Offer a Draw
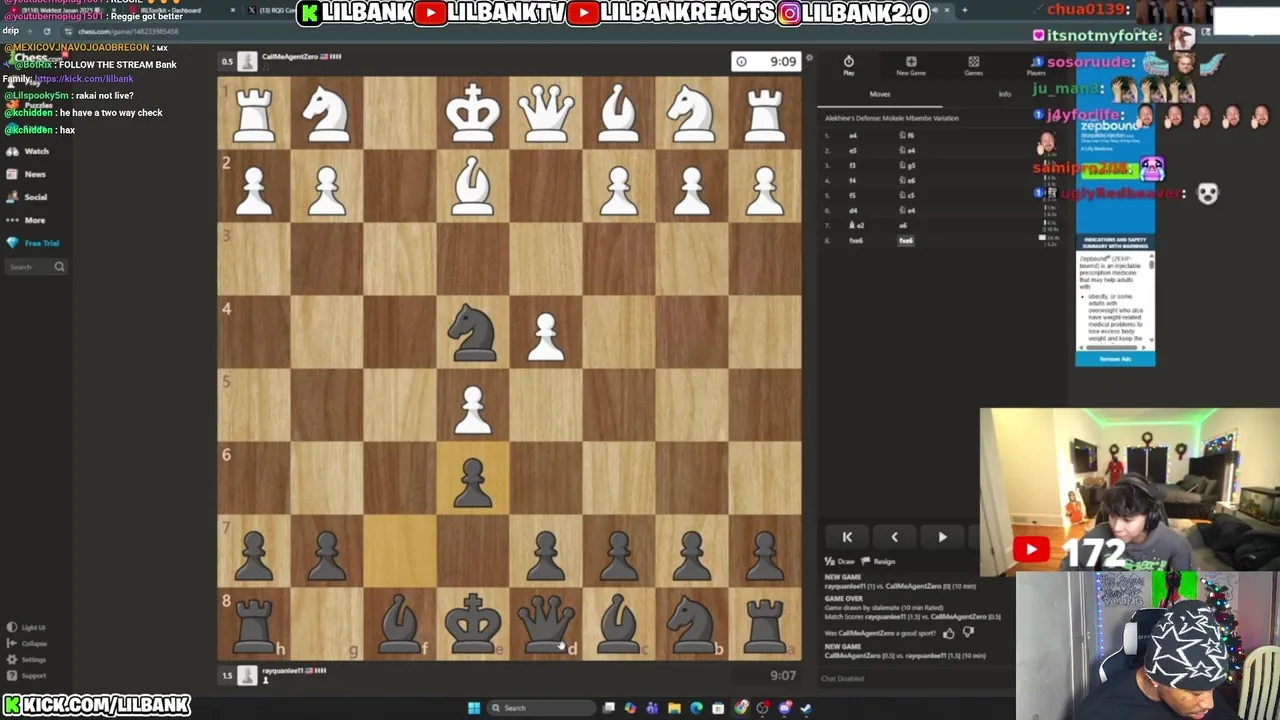Viewport: 1280px width, 720px height. 840,562
